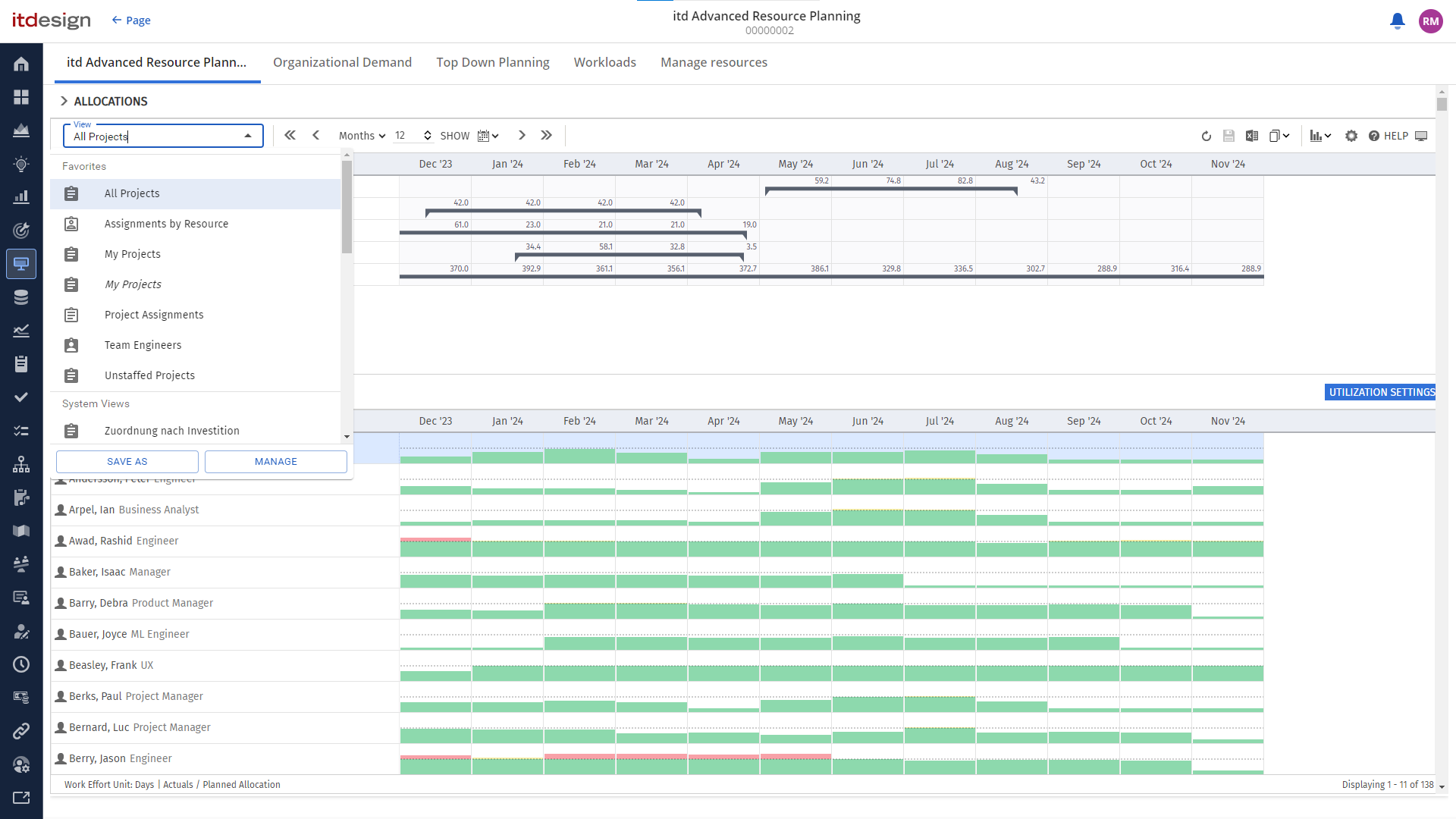Viewport: 1456px width, 819px height.
Task: Click the itdesign logo
Action: click(x=52, y=20)
